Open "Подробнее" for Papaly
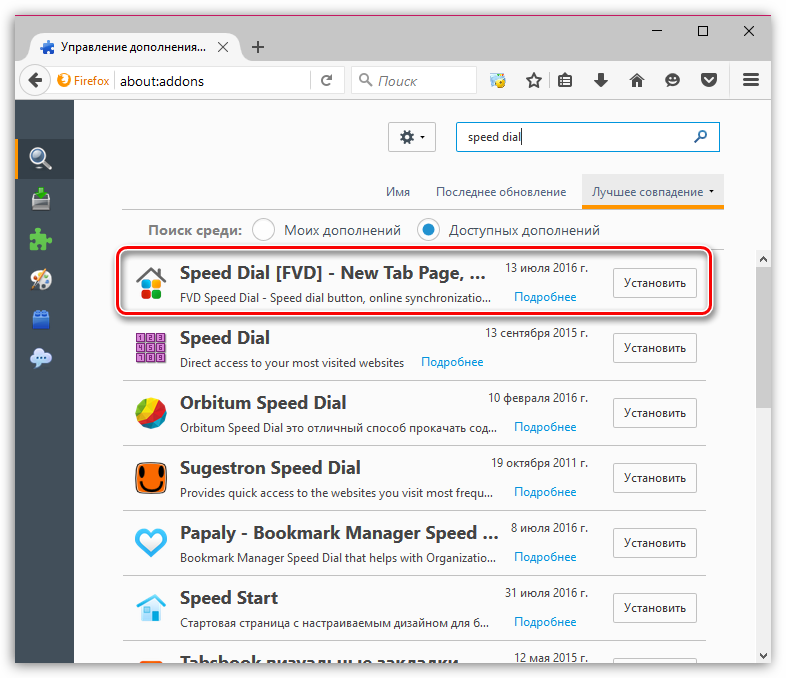Screen dimensions: 786x678 click(x=545, y=557)
